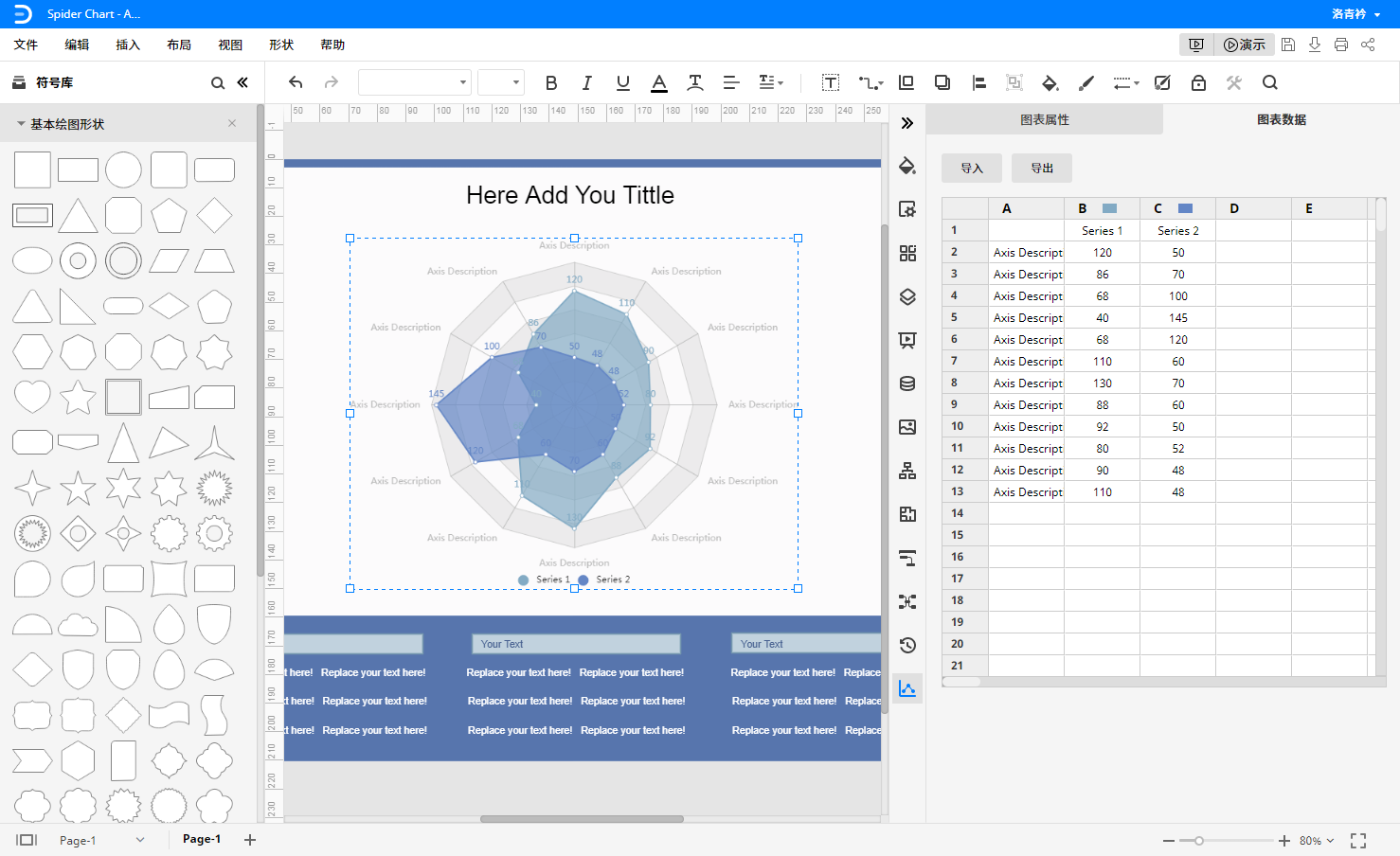The image size is (1400, 856).
Task: Open the 布局 menu
Action: [x=179, y=45]
